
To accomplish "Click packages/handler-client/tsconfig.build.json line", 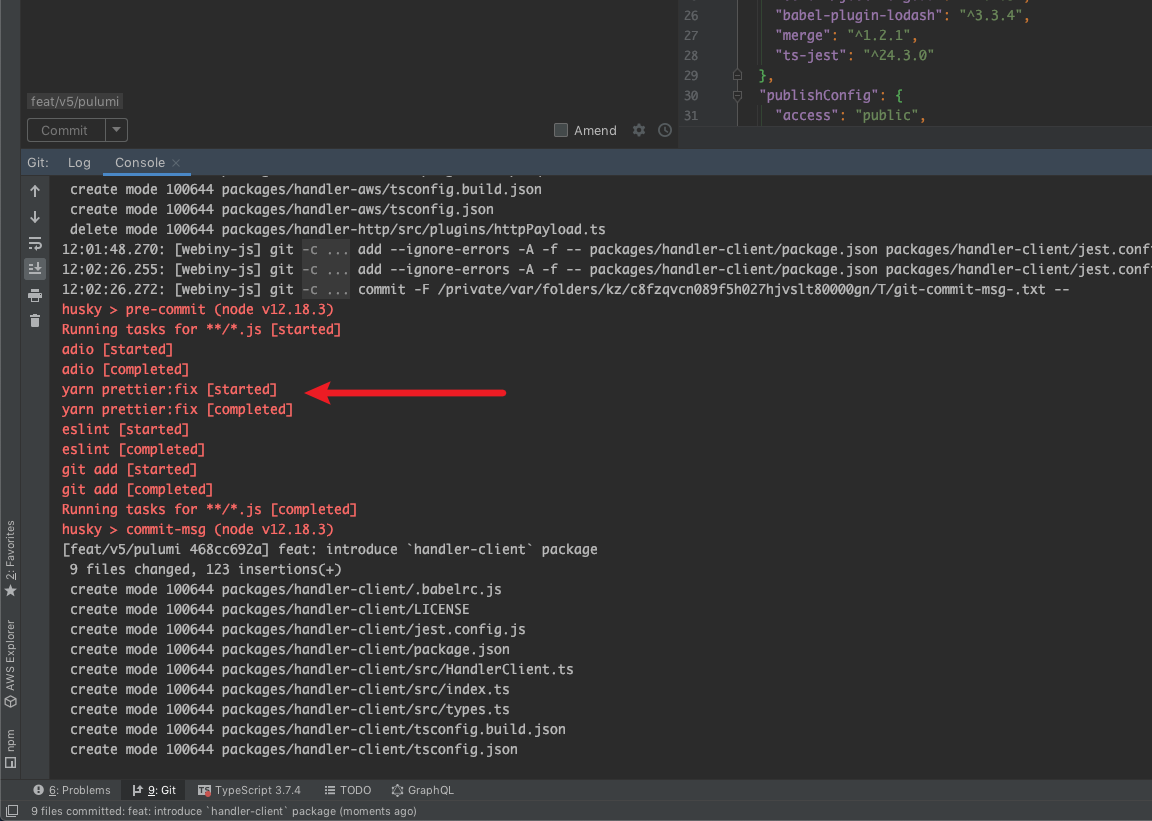I will coord(317,730).
